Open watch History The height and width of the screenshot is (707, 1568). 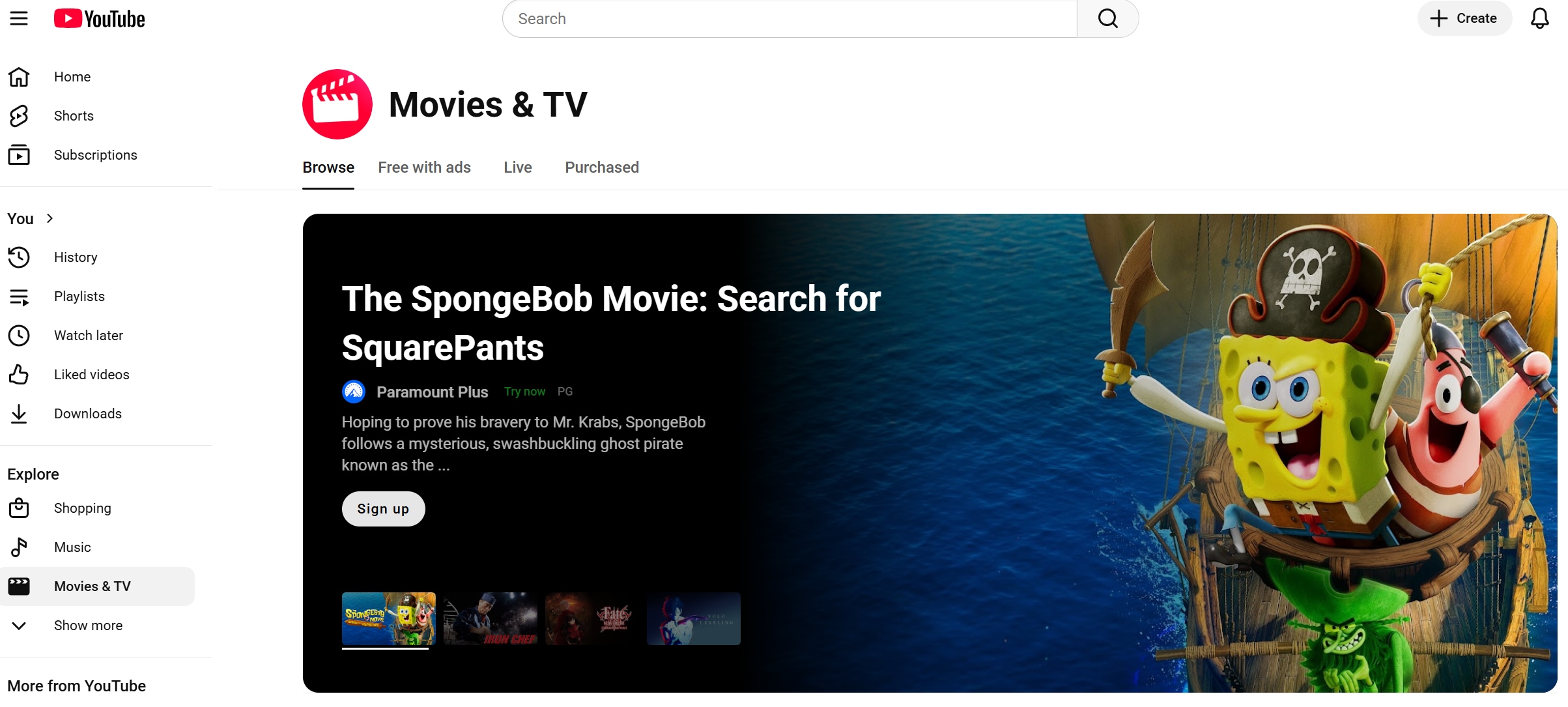(75, 257)
